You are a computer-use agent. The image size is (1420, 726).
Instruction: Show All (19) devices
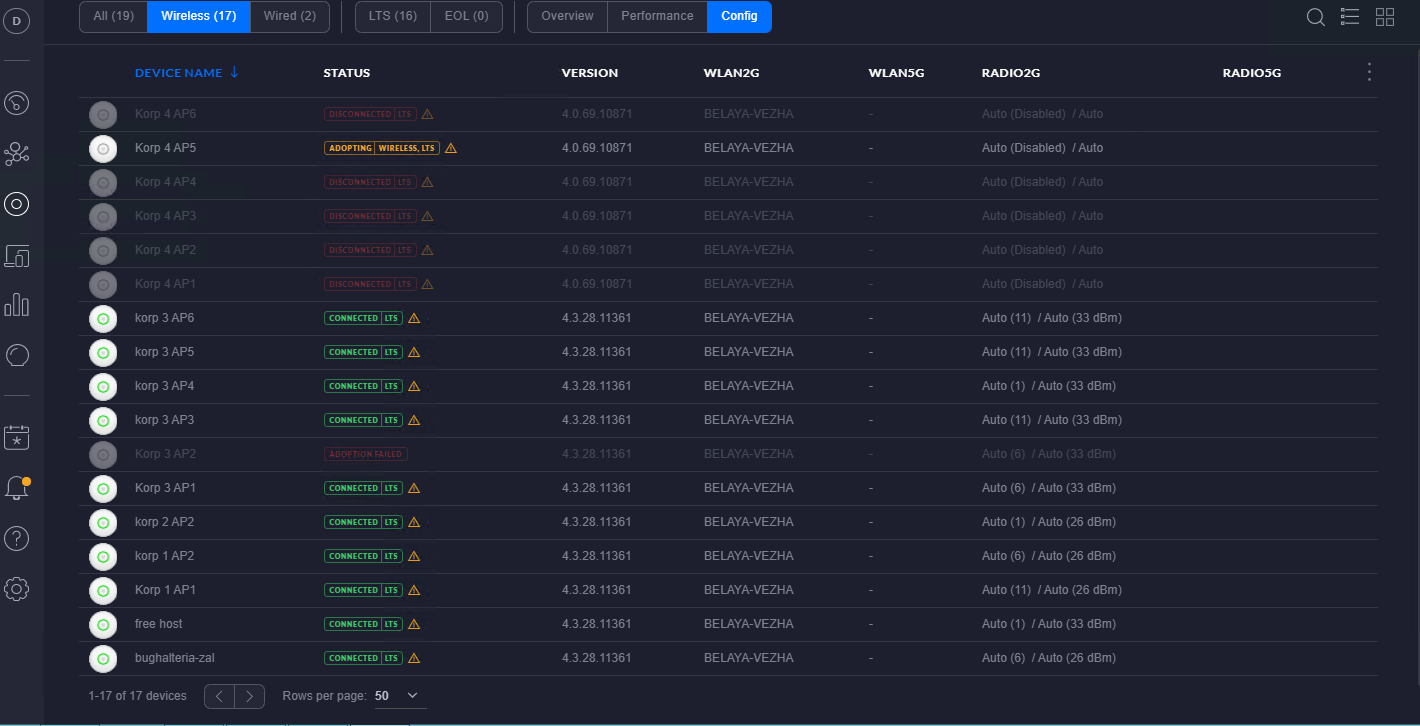coord(113,16)
